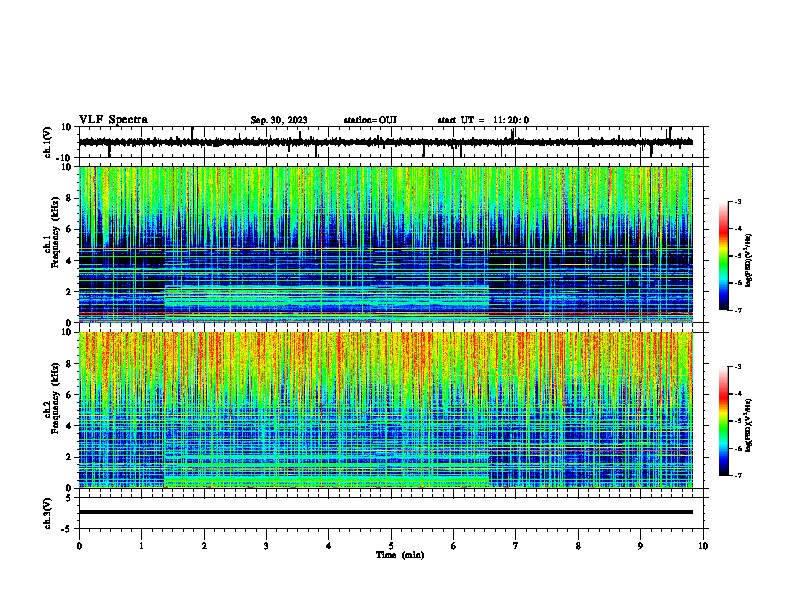Click the ch.1 spectrogram plot
This screenshot has width=792, height=612.
point(386,244)
